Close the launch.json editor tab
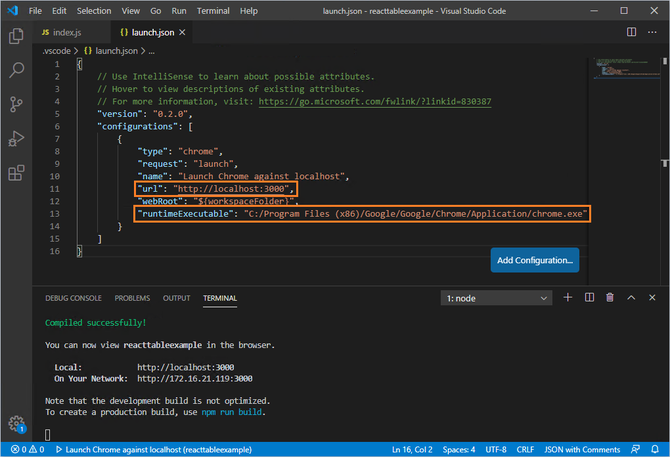670x457 pixels. point(182,32)
